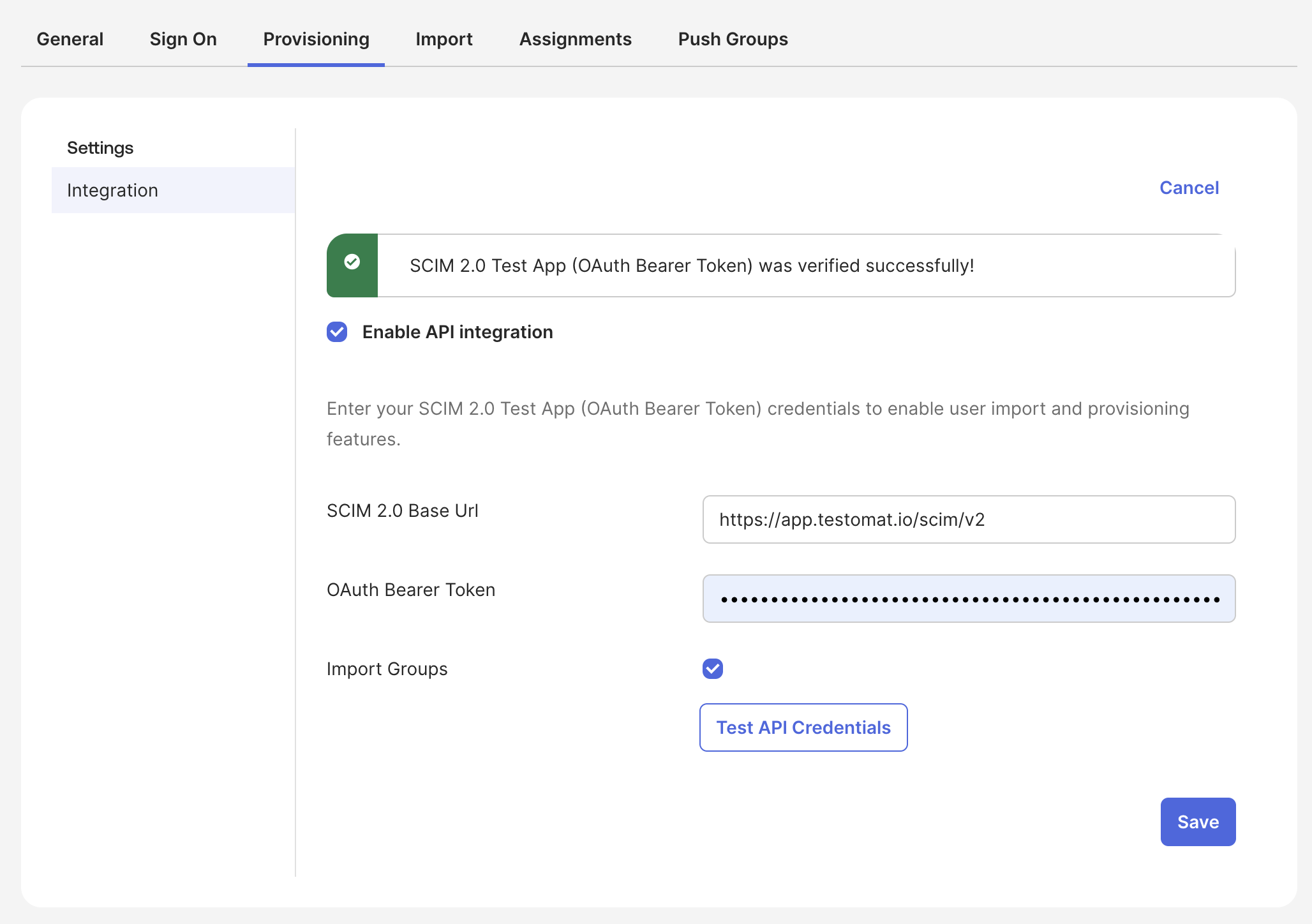Click the Settings heading in sidebar

click(x=100, y=147)
